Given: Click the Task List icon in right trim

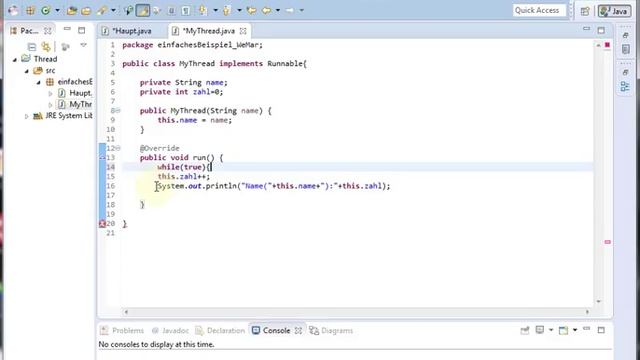Looking at the screenshot, I should 626,49.
